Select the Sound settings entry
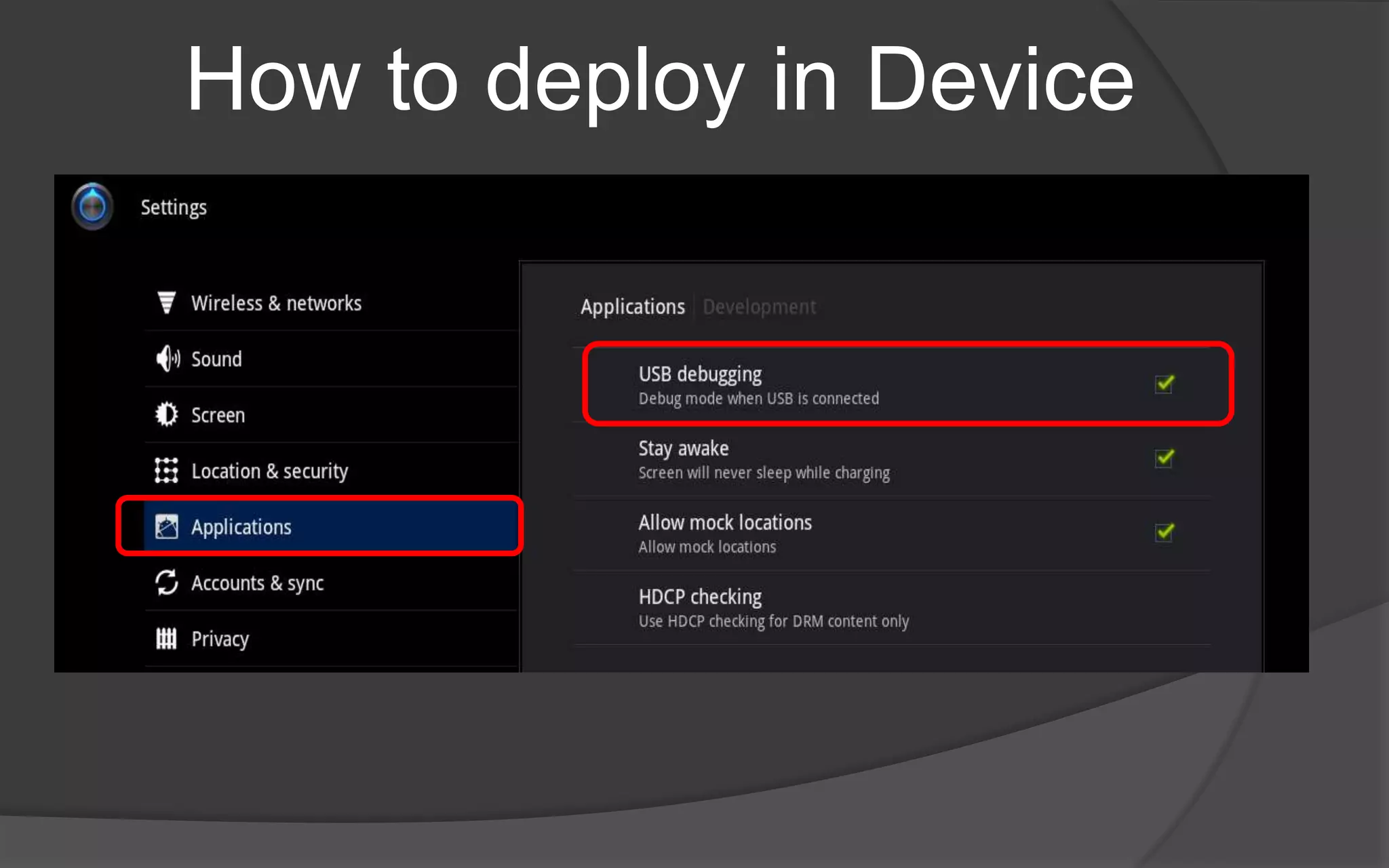The height and width of the screenshot is (868, 1389). (216, 359)
